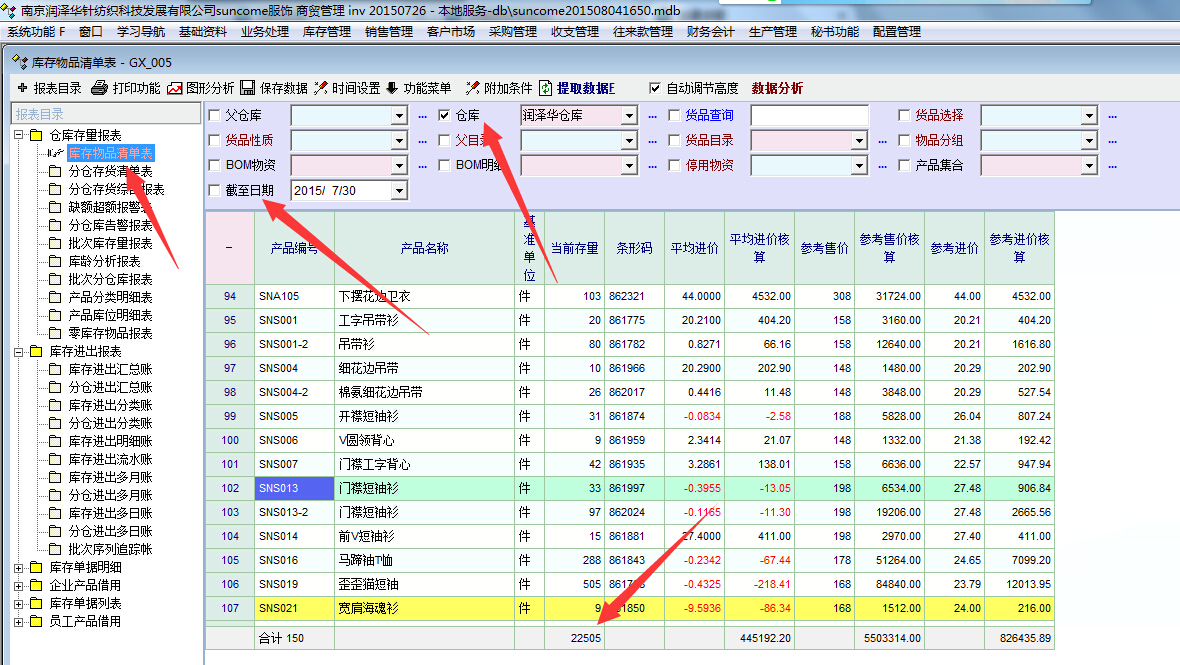Uncheck the 仓库 filter checkbox
Image resolution: width=1180 pixels, height=665 pixels.
pos(445,116)
